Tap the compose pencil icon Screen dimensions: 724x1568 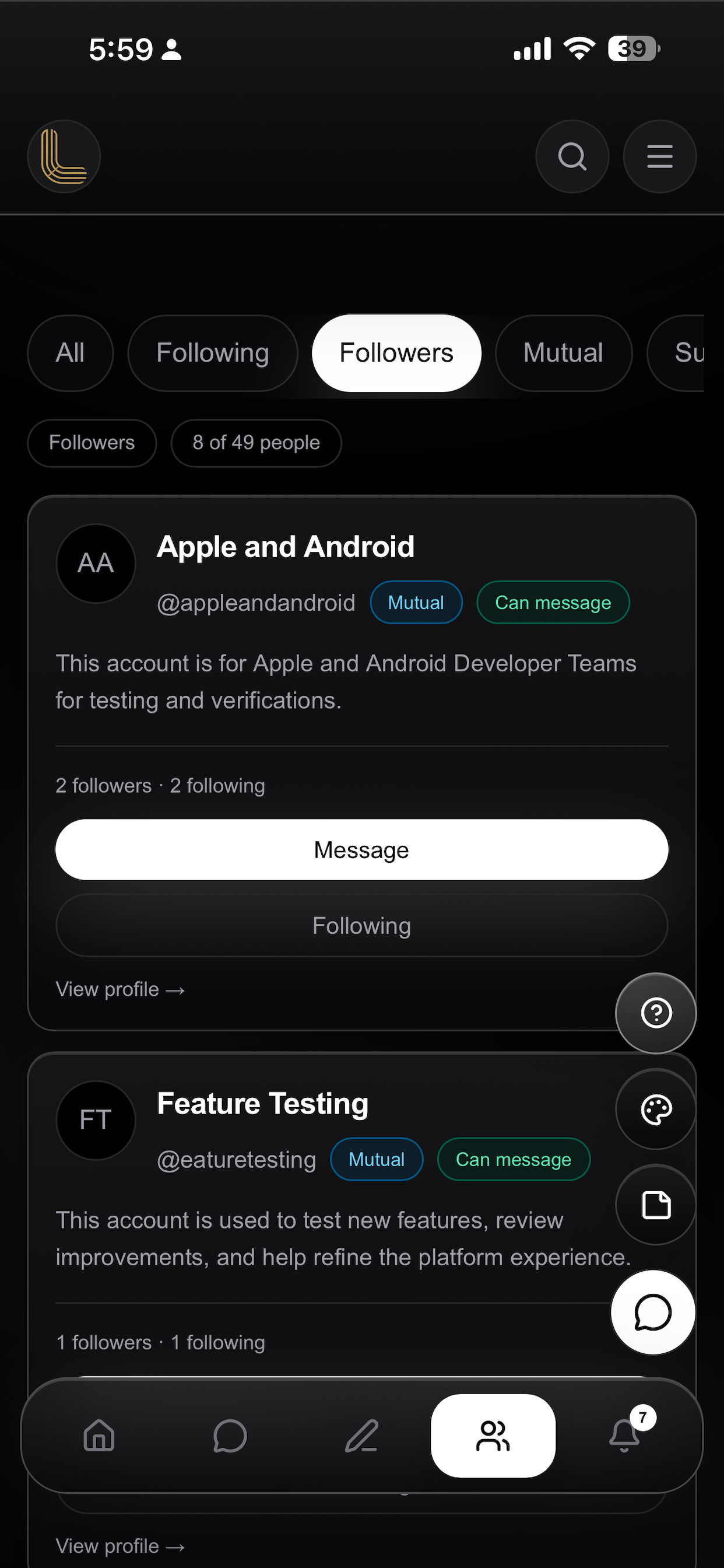pyautogui.click(x=361, y=1436)
